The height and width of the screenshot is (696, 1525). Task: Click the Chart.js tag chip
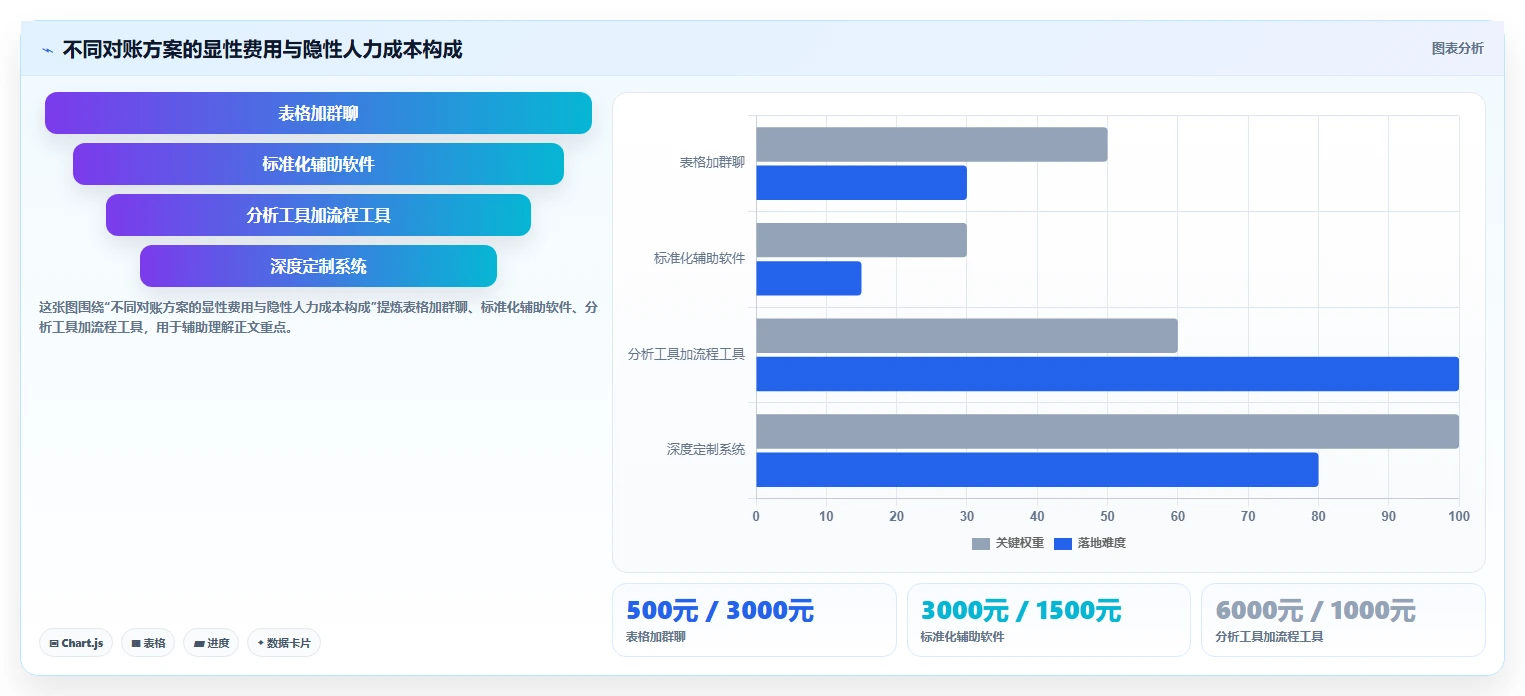[76, 643]
